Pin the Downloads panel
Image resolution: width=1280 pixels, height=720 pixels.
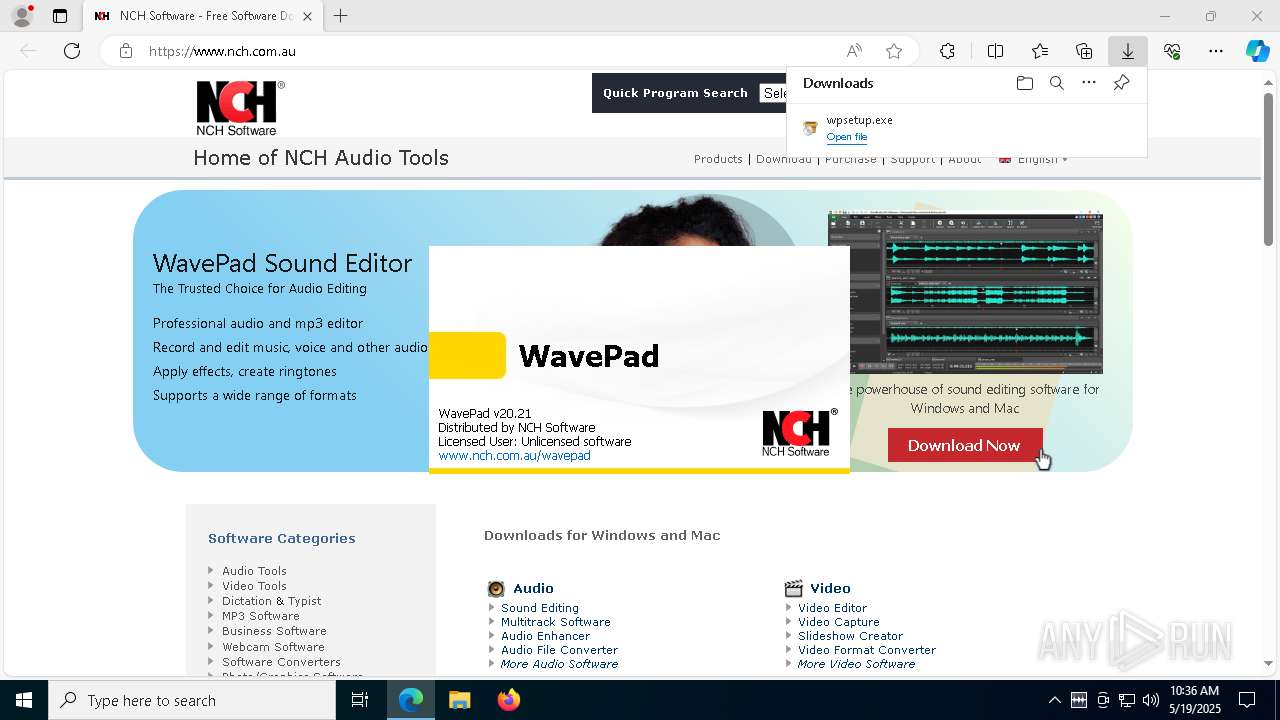[x=1121, y=83]
